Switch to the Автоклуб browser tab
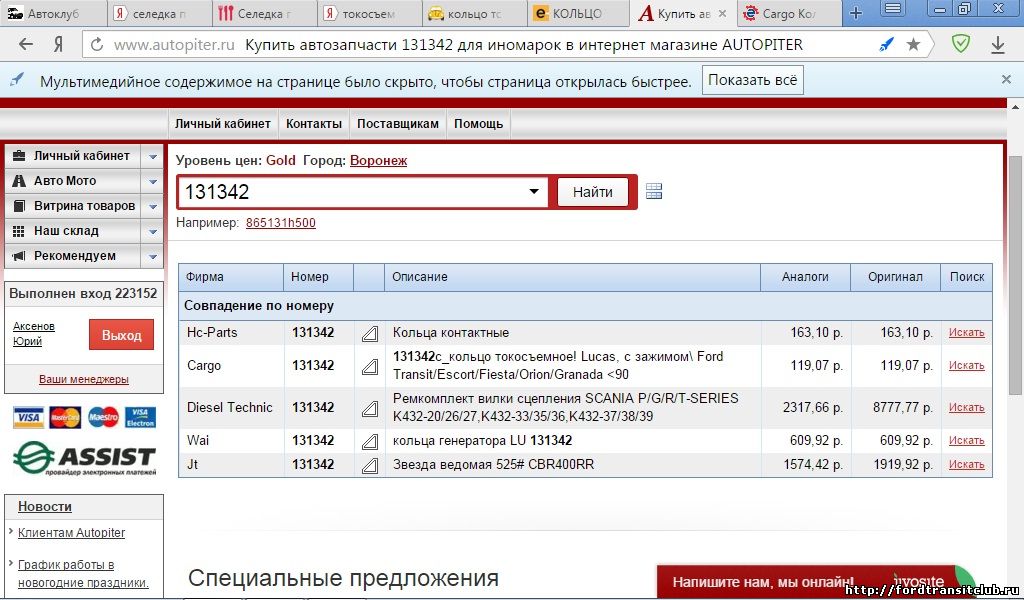The width and height of the screenshot is (1024, 600). [x=52, y=13]
